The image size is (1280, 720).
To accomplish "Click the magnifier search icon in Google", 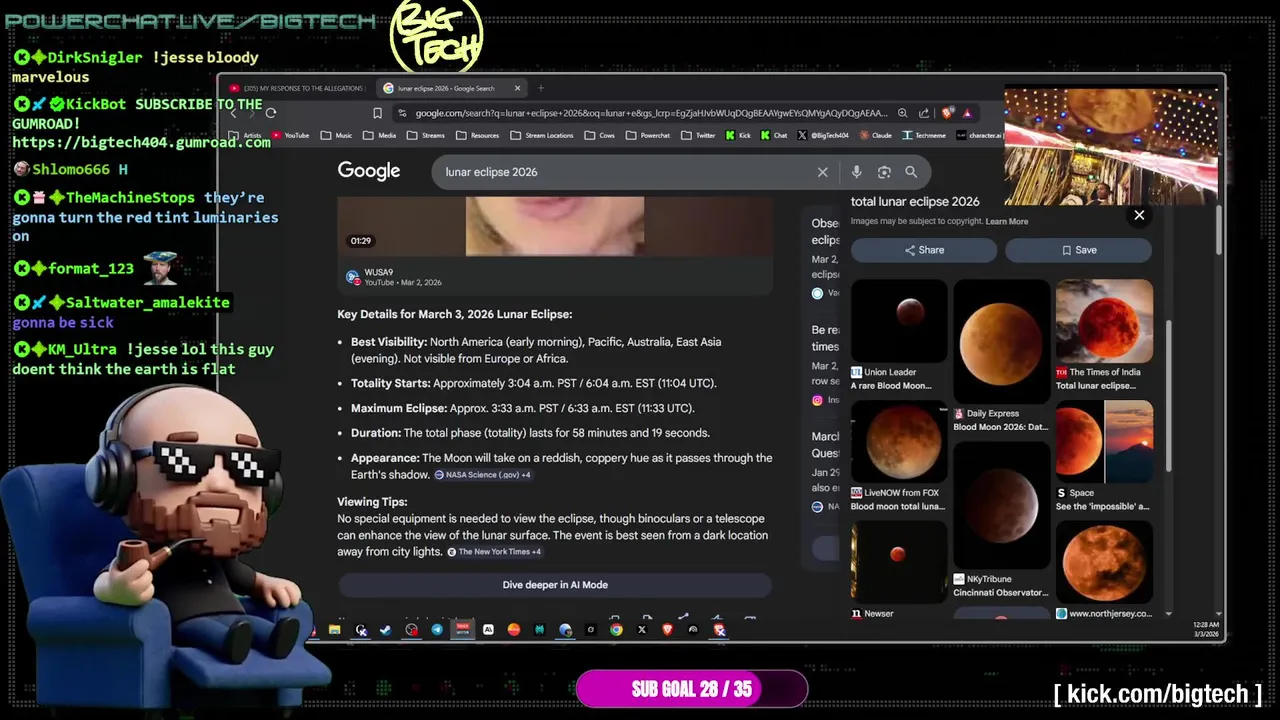I will click(911, 172).
